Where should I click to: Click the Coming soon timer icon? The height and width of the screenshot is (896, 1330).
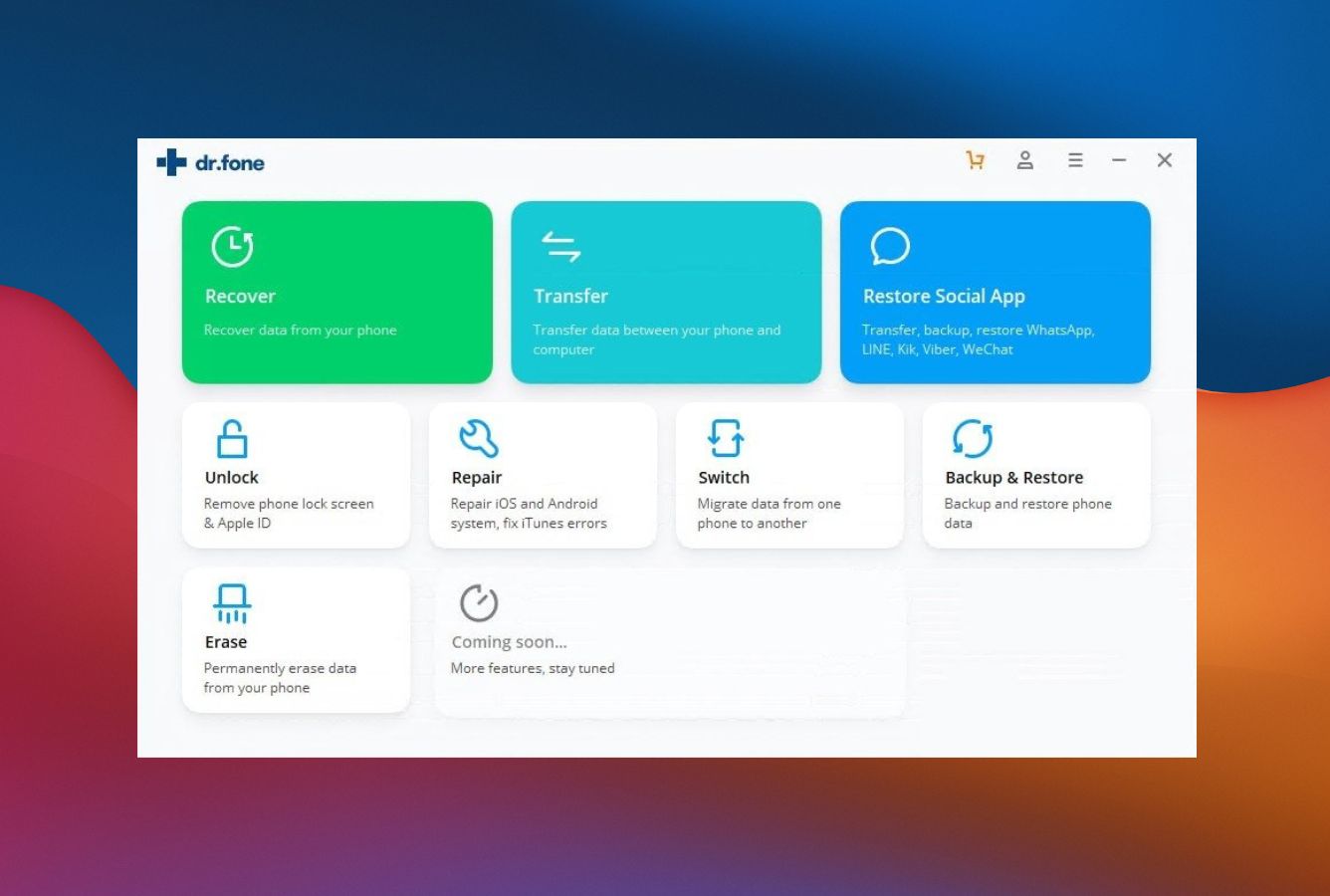tap(479, 603)
